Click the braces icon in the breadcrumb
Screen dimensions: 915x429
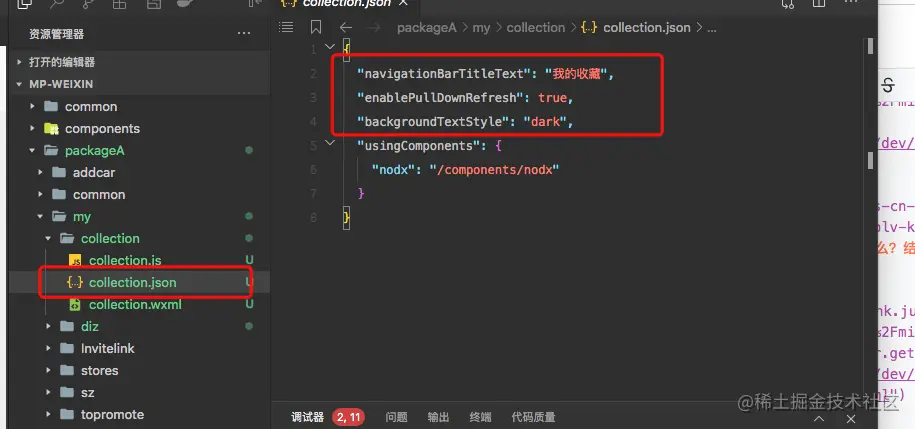[x=589, y=27]
